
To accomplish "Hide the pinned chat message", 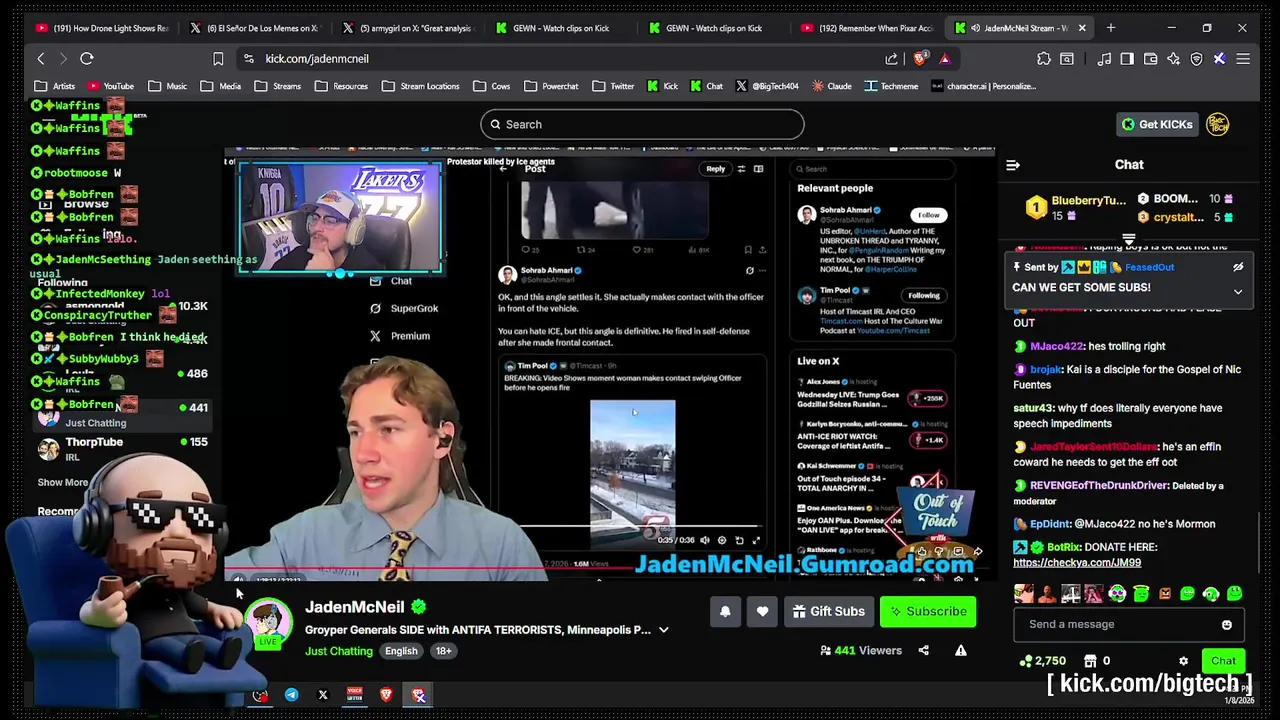I will 1238,267.
